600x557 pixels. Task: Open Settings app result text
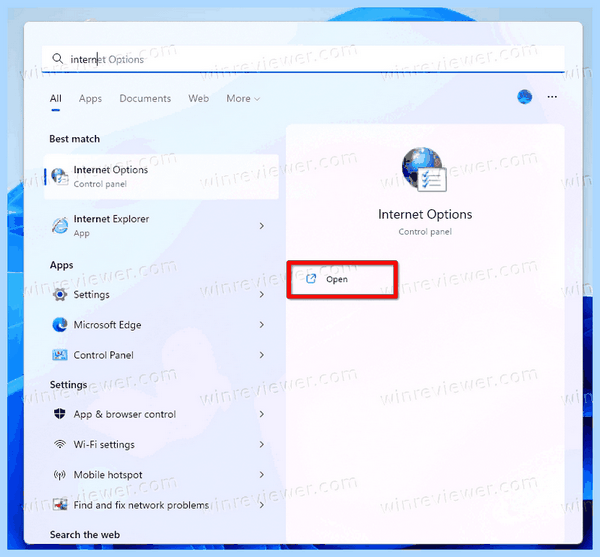click(x=91, y=295)
